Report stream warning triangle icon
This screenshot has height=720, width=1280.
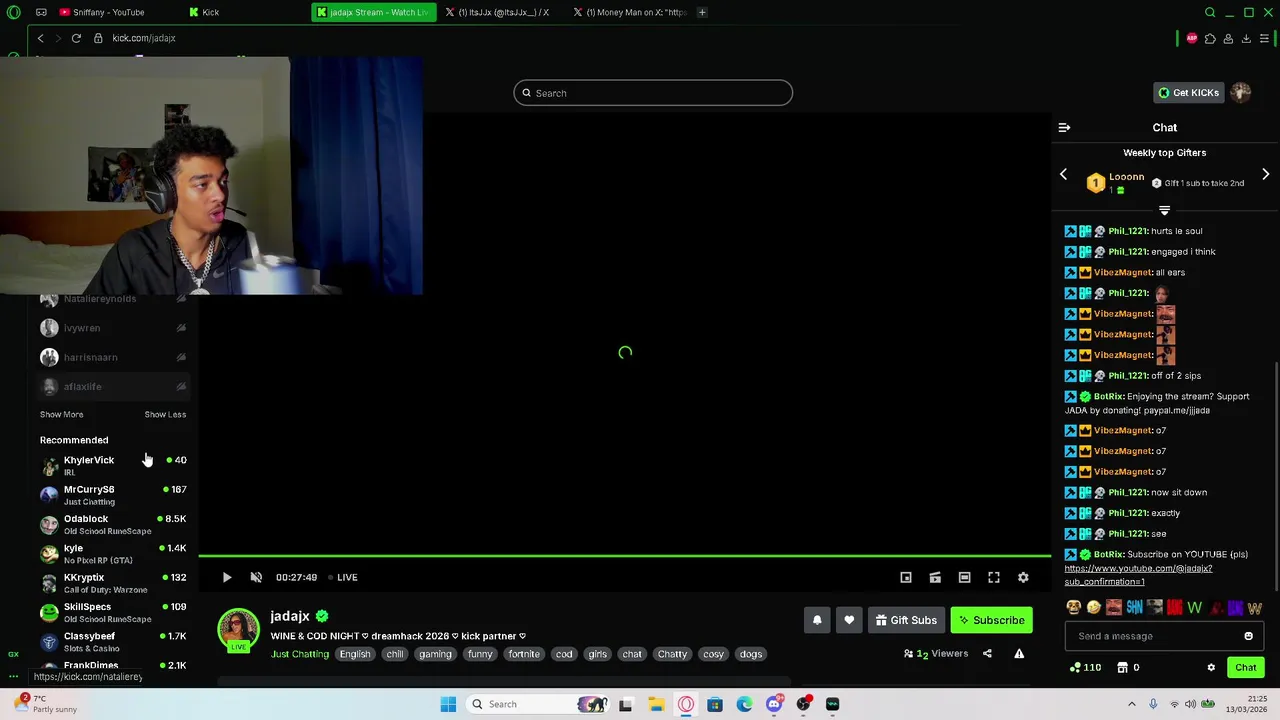pyautogui.click(x=1019, y=654)
